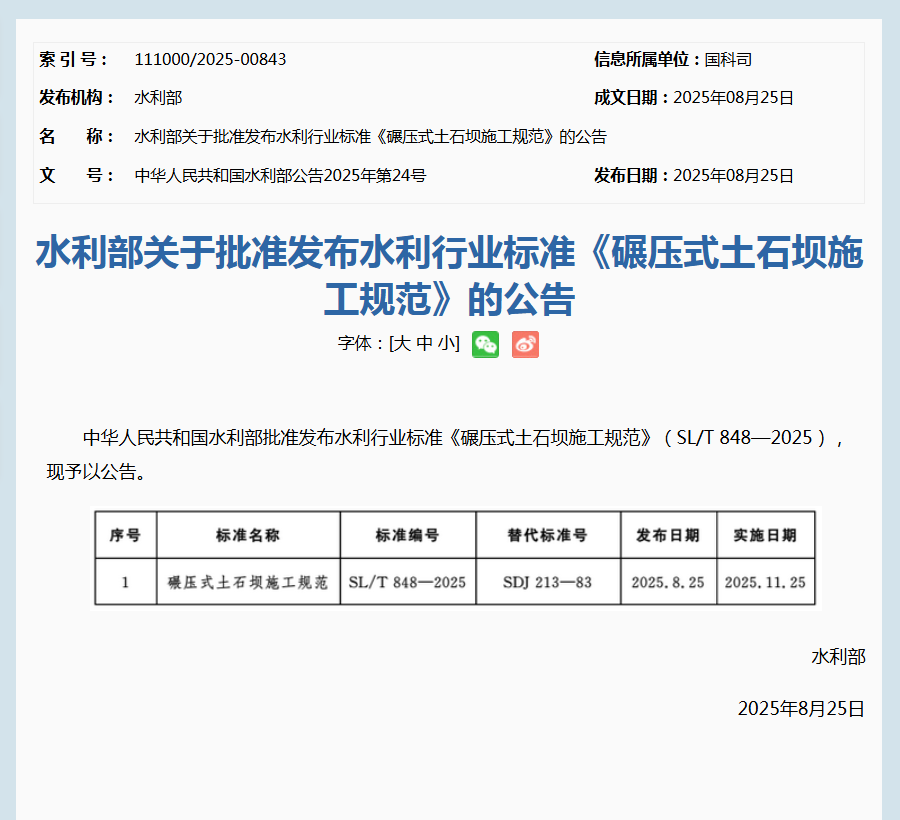Viewport: 900px width, 820px height.
Task: Click the SL/T 848—2025 table cell
Action: (407, 582)
